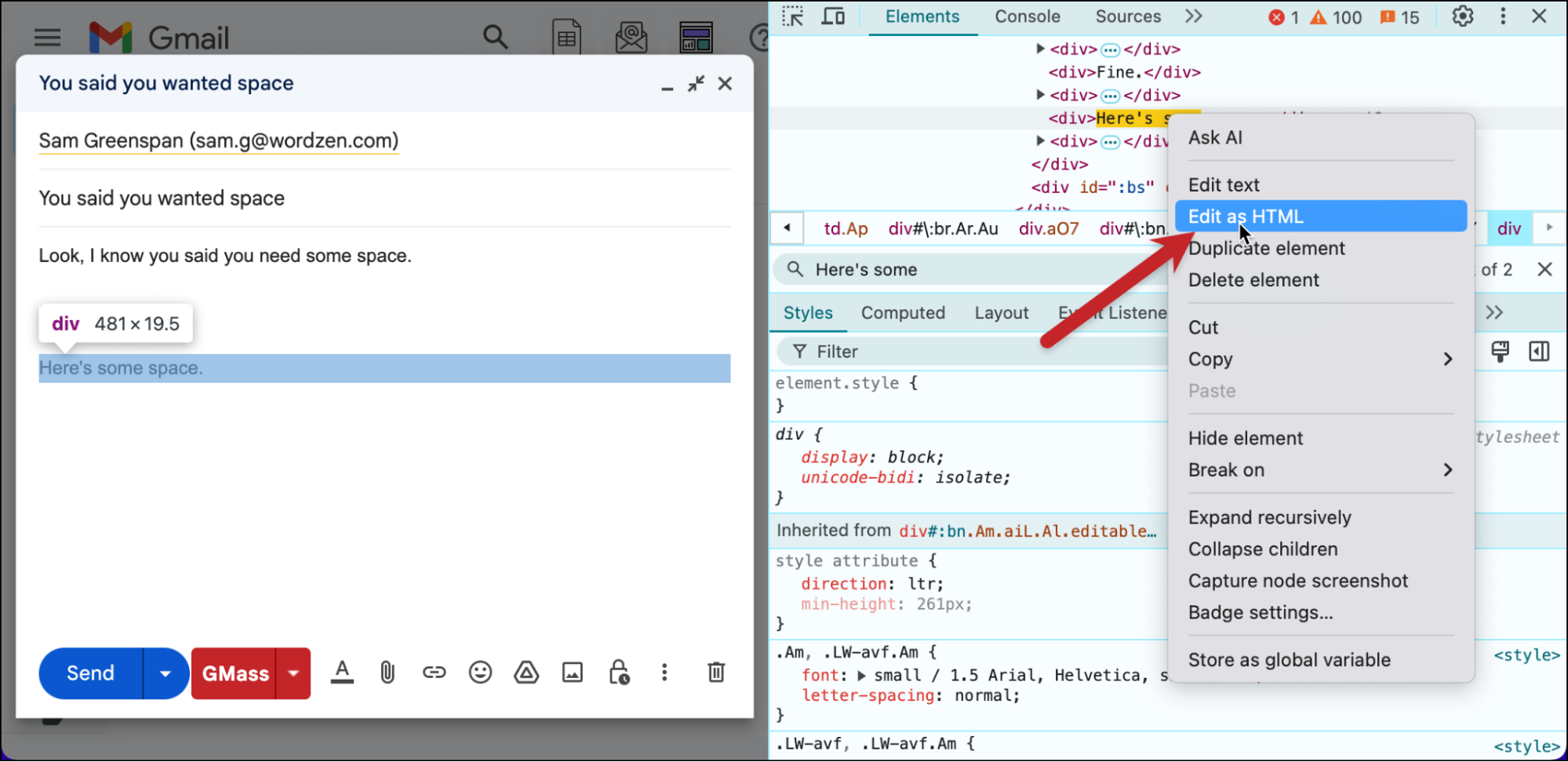Open Send options dropdown arrow
1568x762 pixels.
[x=166, y=673]
